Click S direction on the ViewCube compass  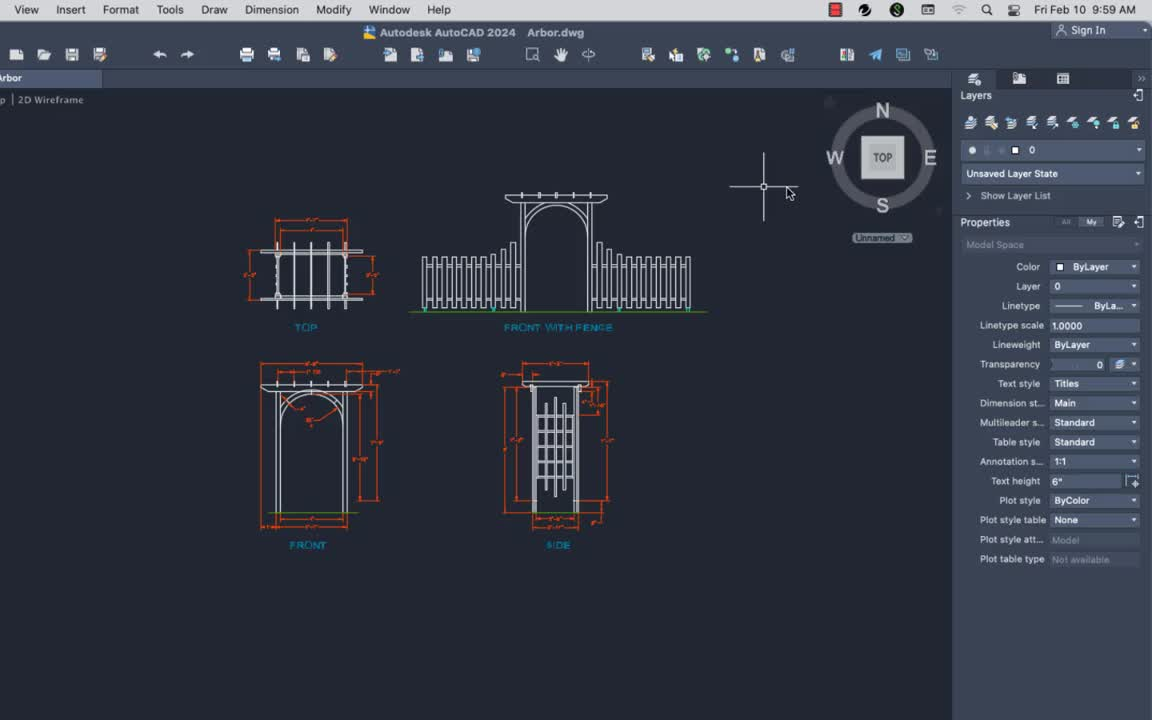pyautogui.click(x=882, y=206)
